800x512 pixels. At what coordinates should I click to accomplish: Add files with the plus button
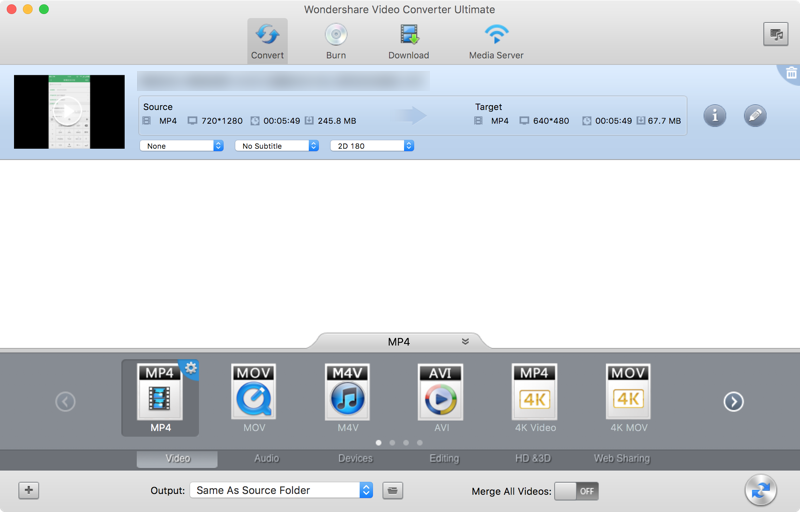tap(29, 490)
